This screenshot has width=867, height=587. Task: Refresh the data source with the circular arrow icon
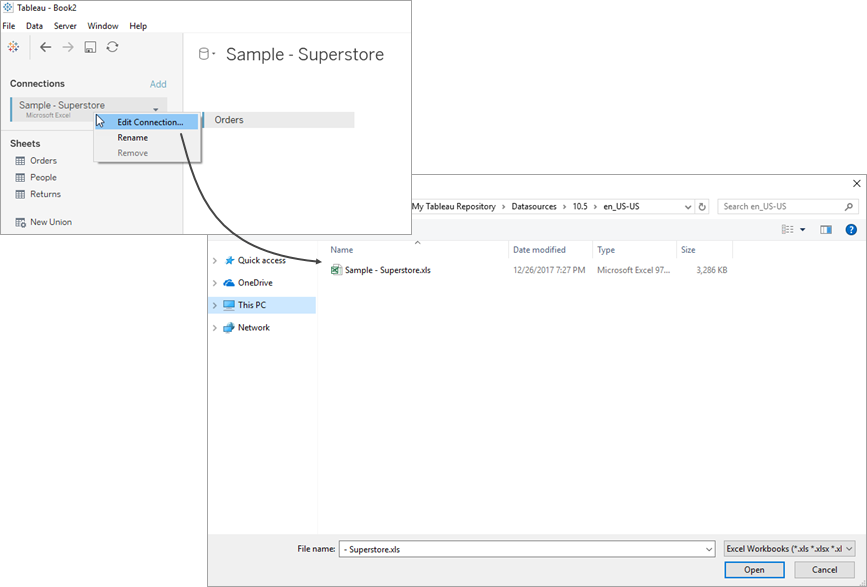112,47
